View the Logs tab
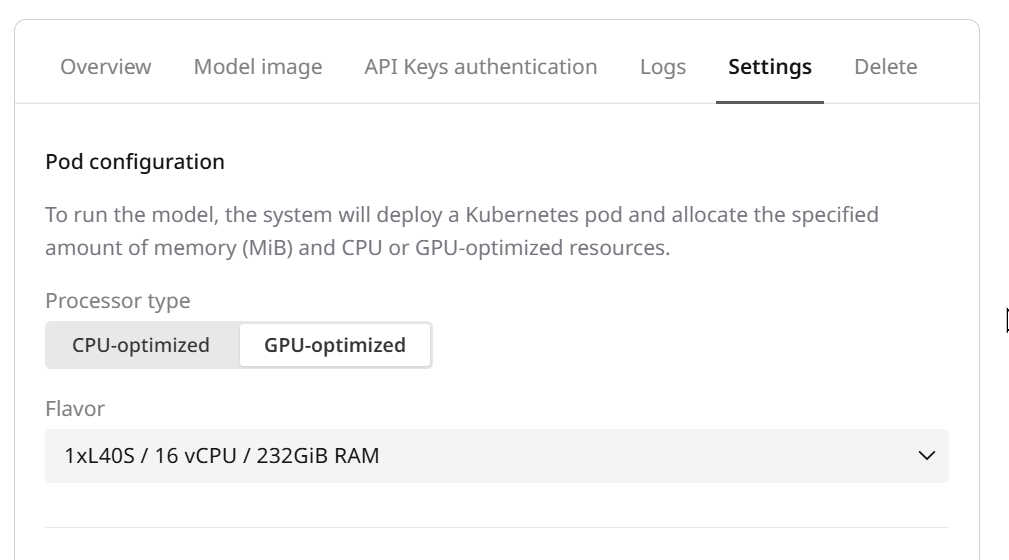The width and height of the screenshot is (1009, 560). 663,67
